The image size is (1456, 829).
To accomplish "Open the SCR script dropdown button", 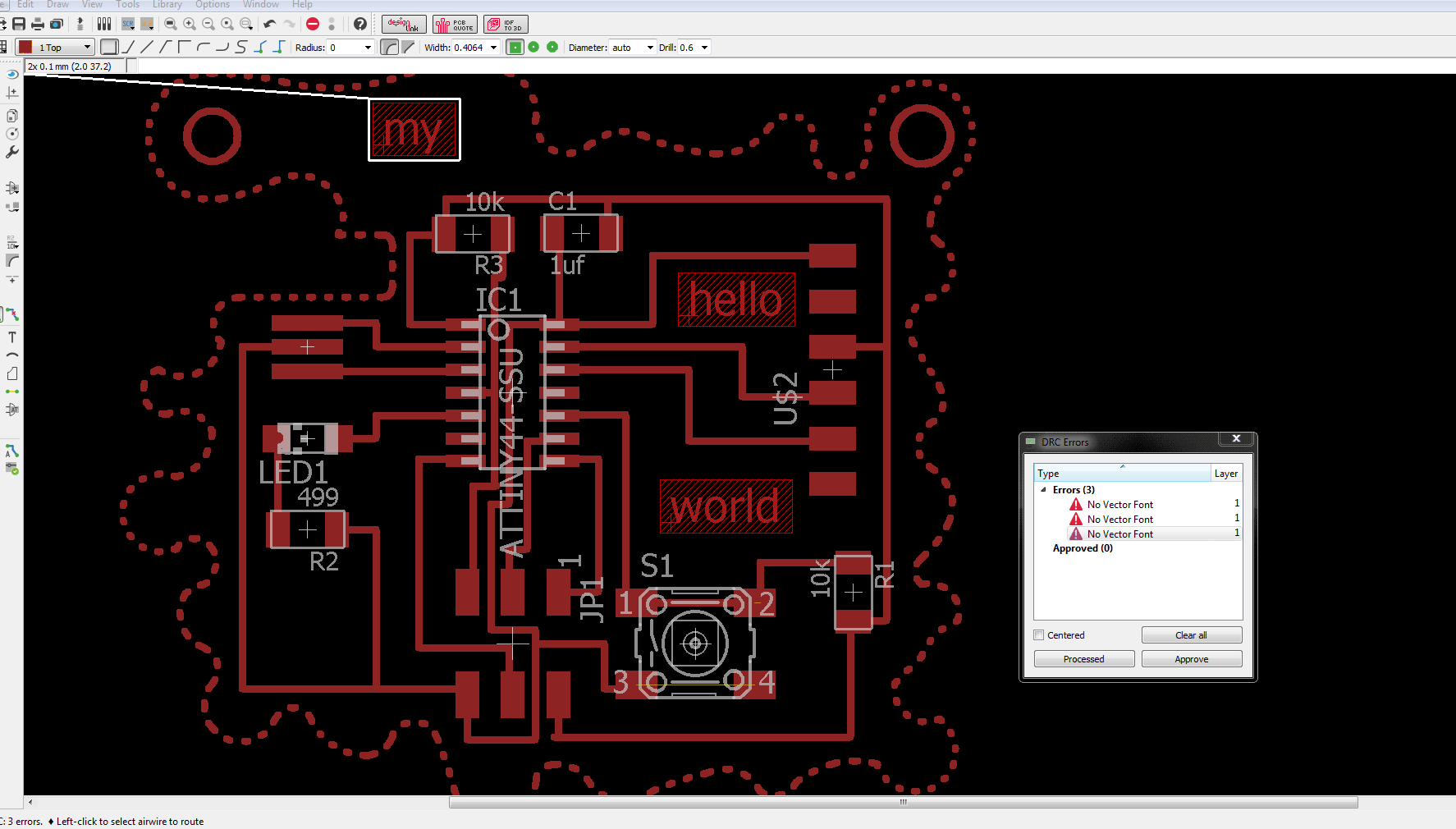I will [x=128, y=24].
